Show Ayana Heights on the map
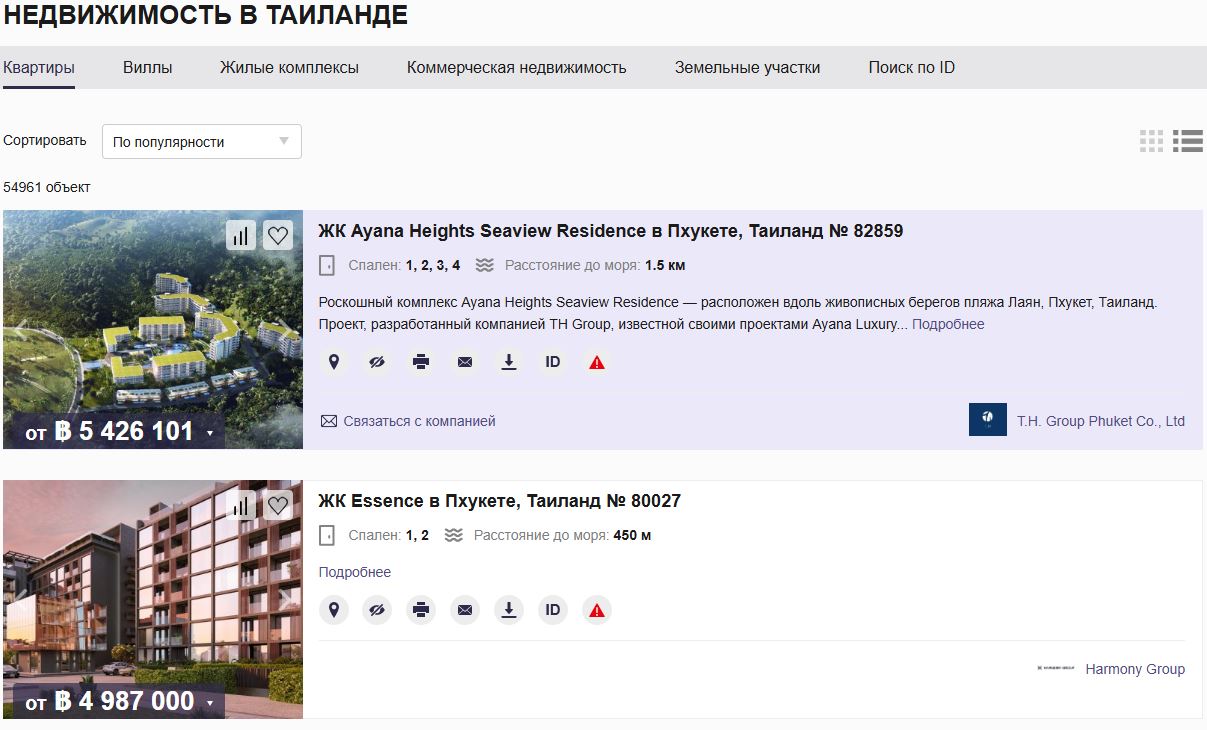The height and width of the screenshot is (730, 1207). [x=334, y=362]
